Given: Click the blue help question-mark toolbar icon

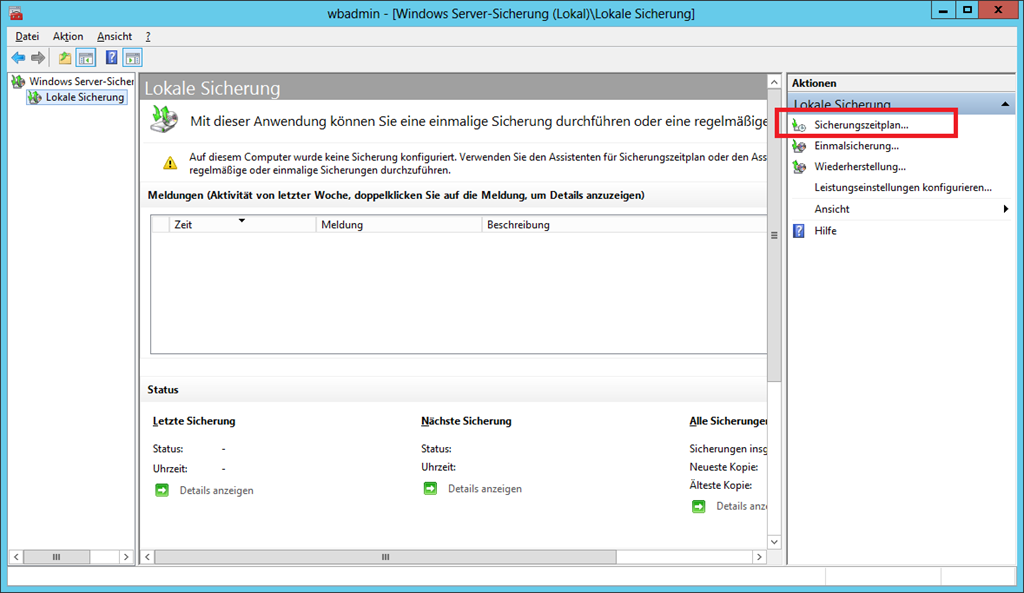Looking at the screenshot, I should coord(112,58).
